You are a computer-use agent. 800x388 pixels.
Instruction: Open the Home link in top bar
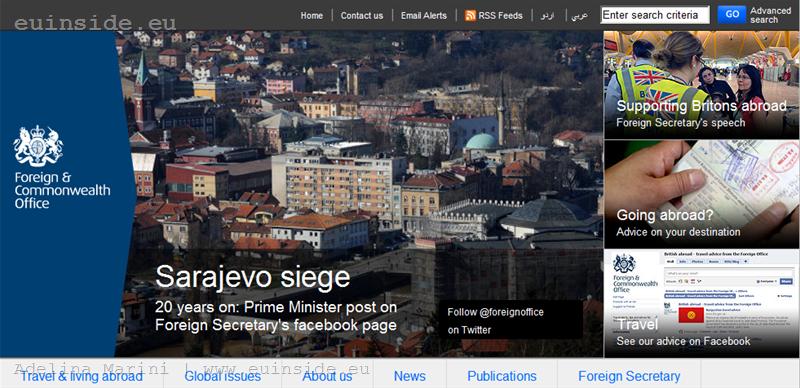(312, 15)
